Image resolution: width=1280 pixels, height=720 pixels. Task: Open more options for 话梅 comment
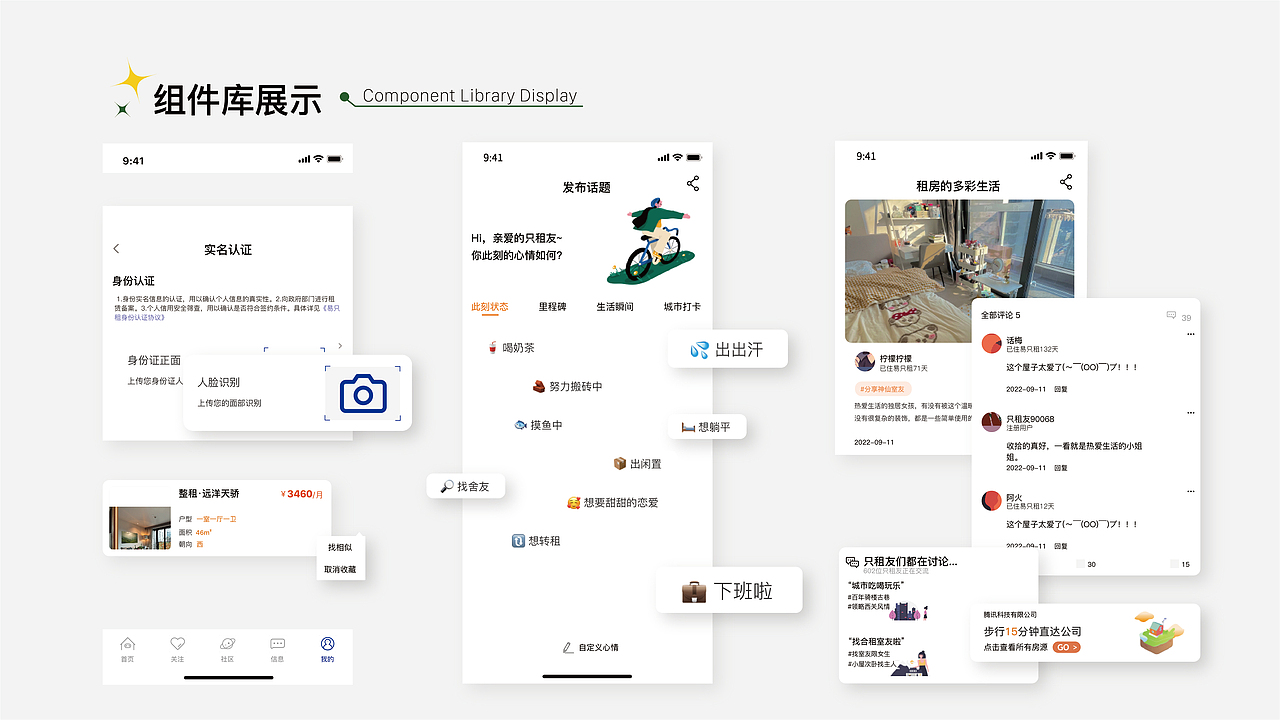pyautogui.click(x=1190, y=335)
